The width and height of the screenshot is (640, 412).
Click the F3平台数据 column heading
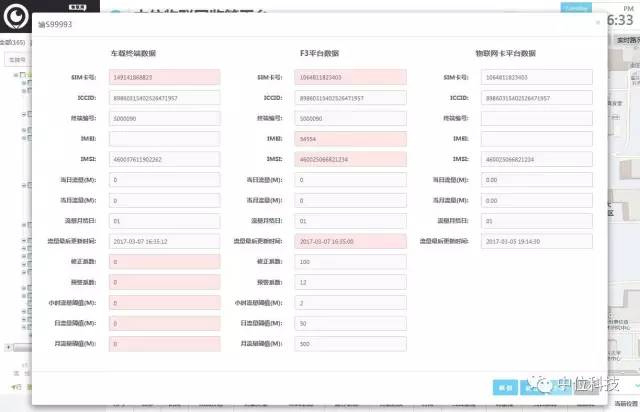(x=320, y=53)
